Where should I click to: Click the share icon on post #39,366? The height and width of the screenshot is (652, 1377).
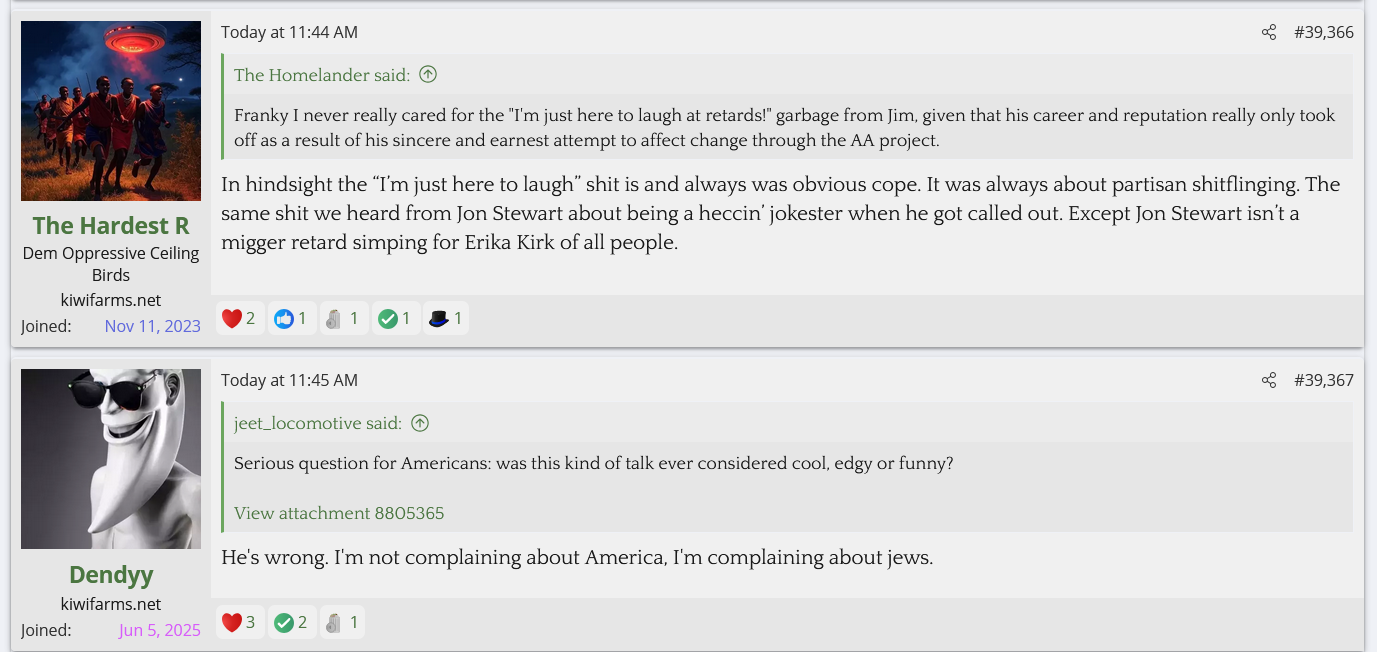(x=1269, y=32)
